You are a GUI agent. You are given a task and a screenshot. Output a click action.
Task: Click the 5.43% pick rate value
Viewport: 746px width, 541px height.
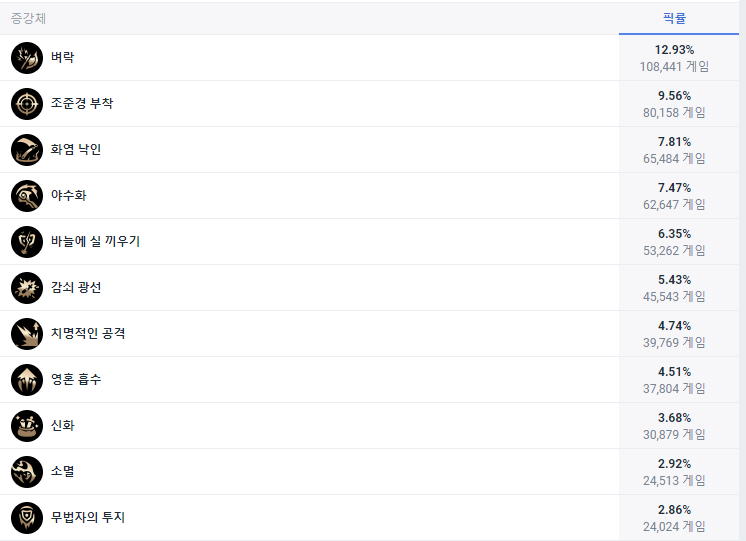click(674, 280)
